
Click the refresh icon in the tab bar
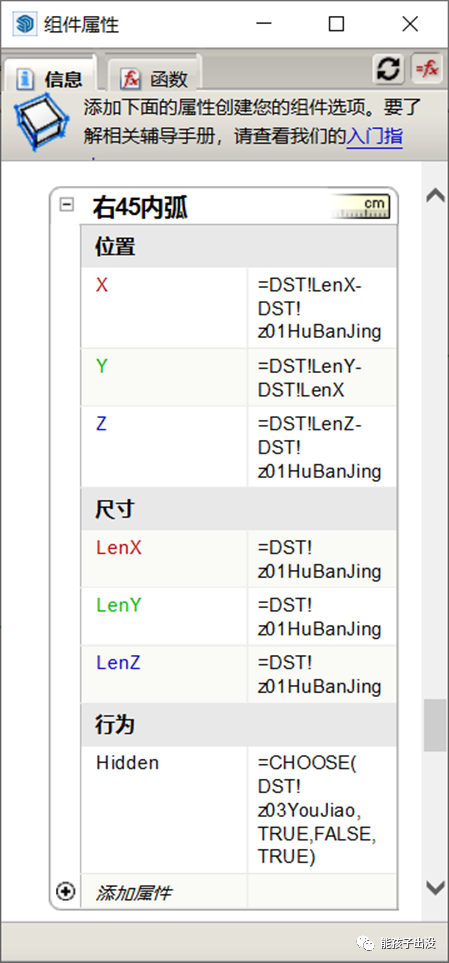tap(388, 69)
